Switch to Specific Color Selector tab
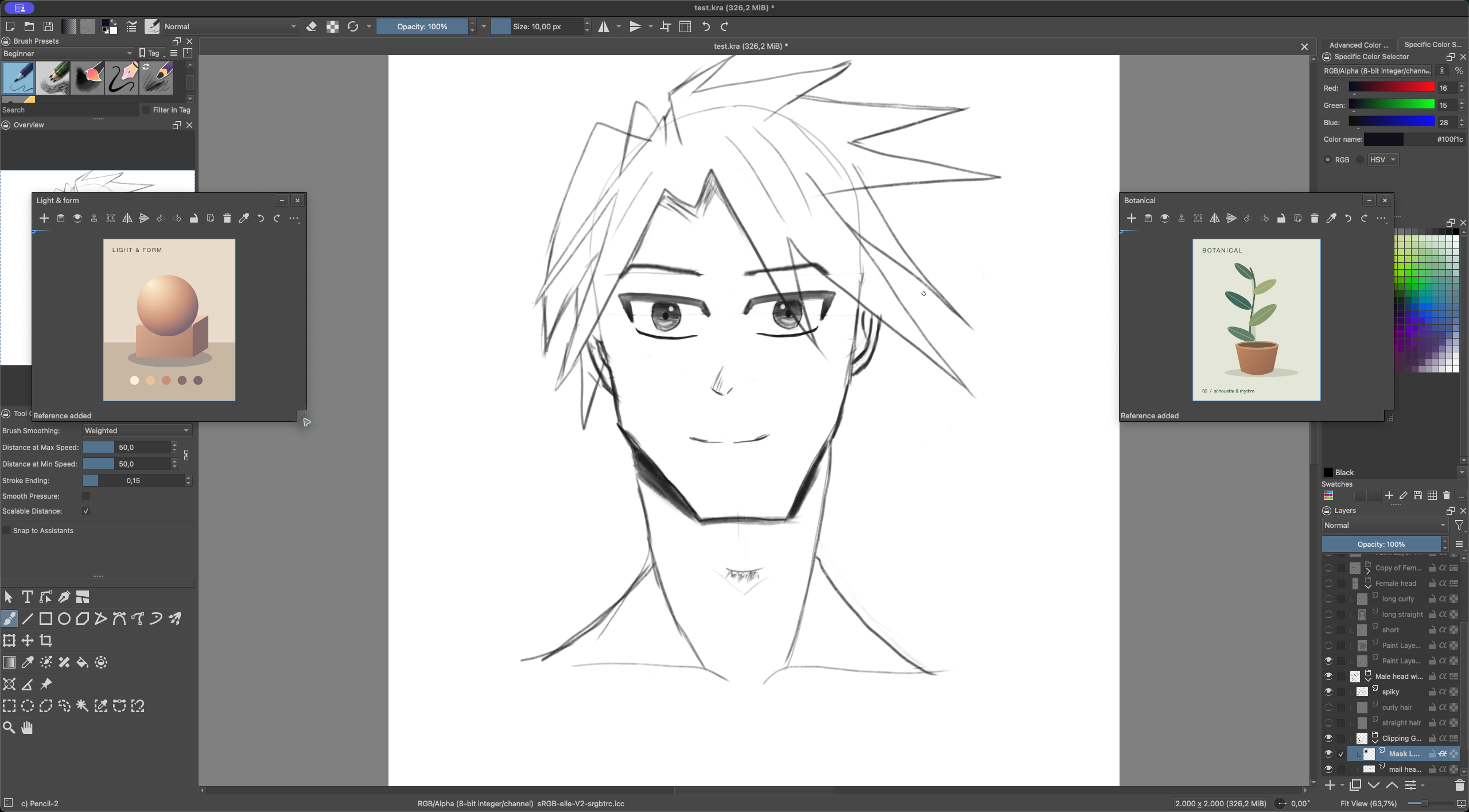The width and height of the screenshot is (1469, 812). [x=1432, y=44]
